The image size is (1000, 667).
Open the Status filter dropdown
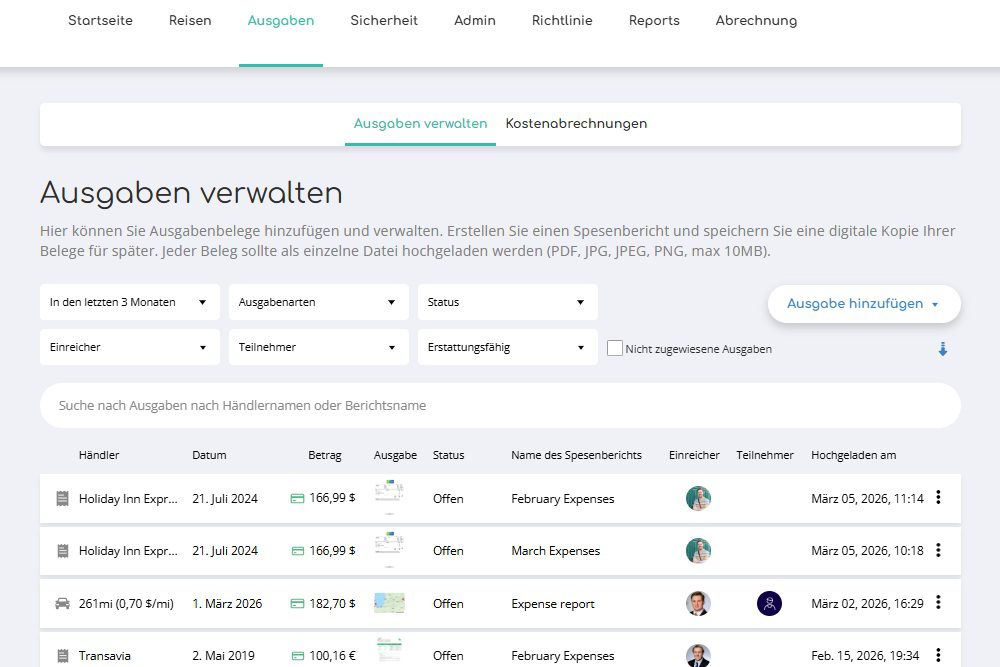click(x=508, y=302)
